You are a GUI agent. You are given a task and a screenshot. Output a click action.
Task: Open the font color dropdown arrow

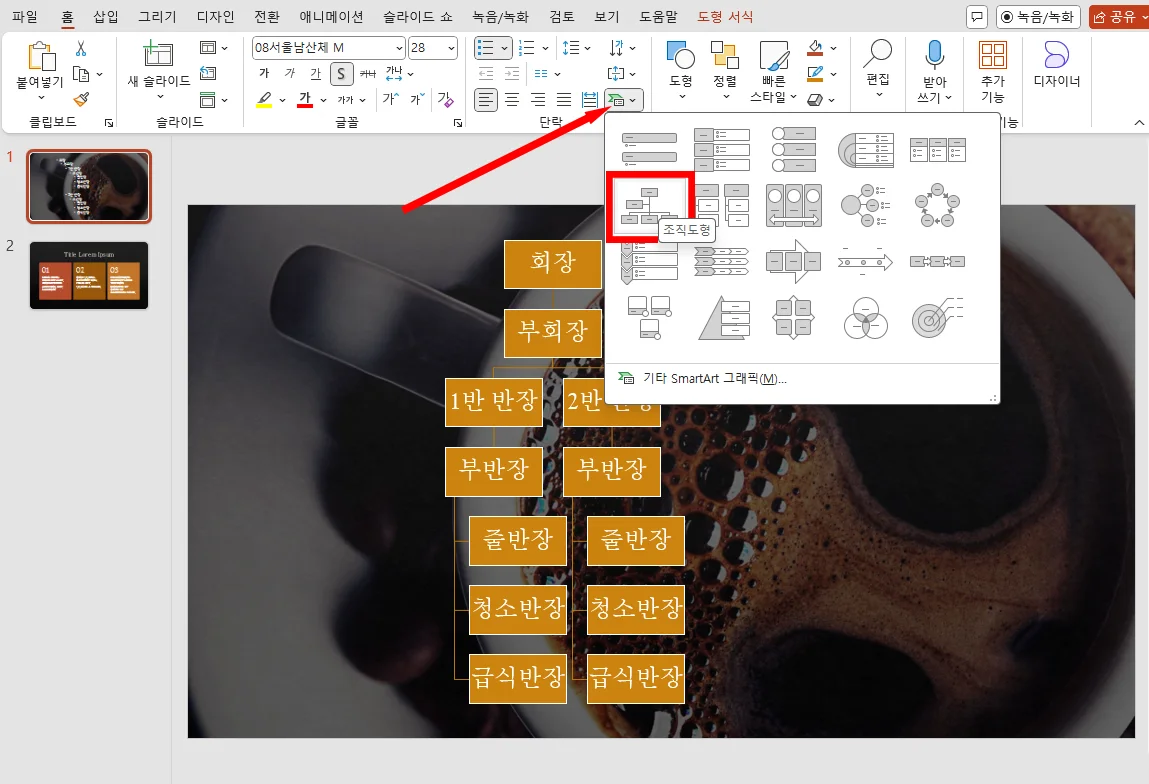pos(322,100)
